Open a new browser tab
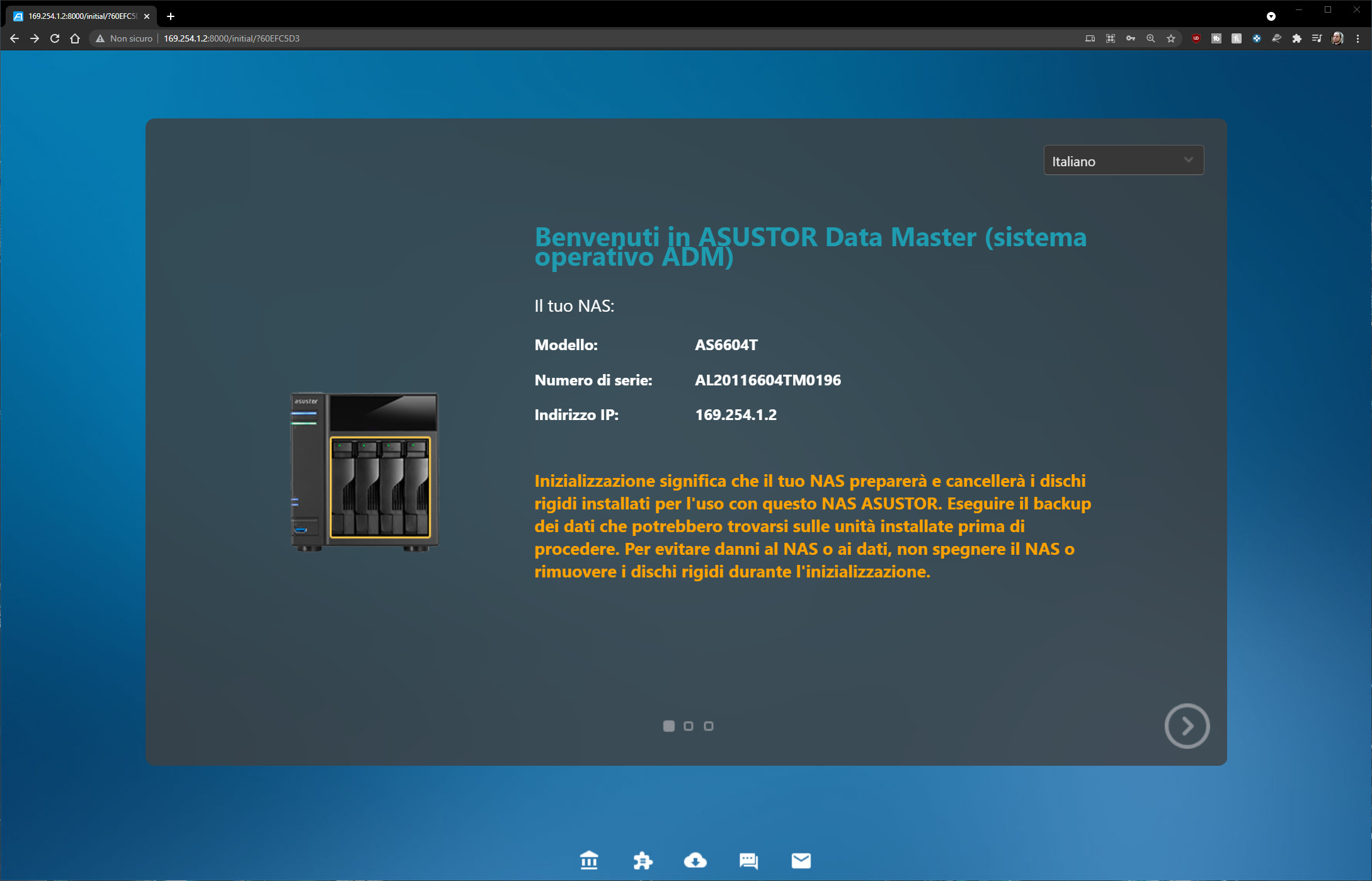Screen dimensions: 1372x881 (x=171, y=16)
